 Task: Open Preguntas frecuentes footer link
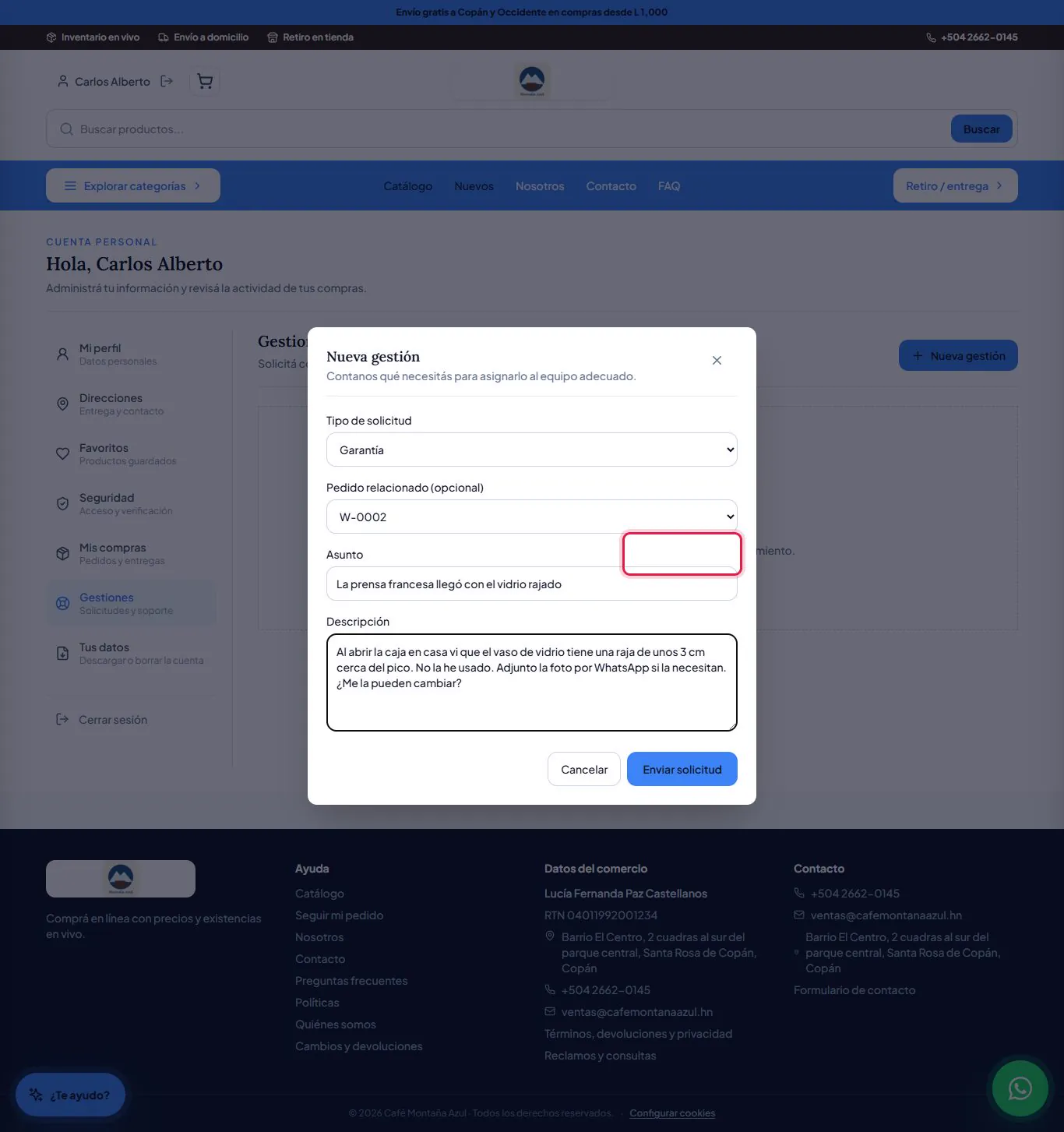click(x=351, y=981)
